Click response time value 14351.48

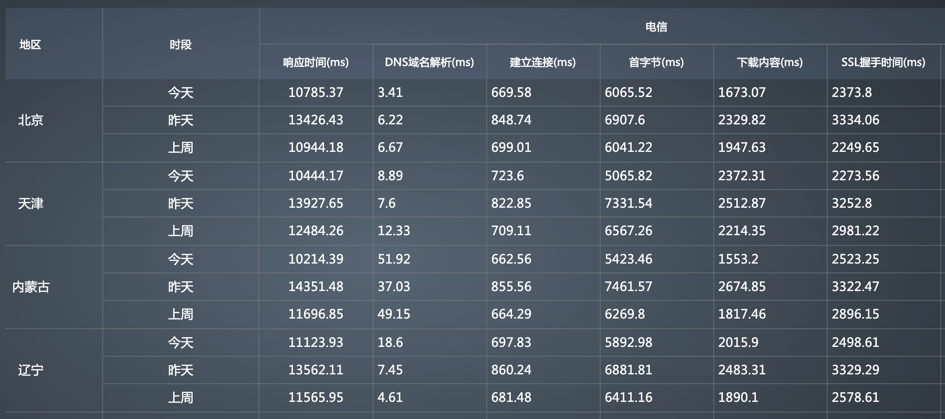pos(316,286)
